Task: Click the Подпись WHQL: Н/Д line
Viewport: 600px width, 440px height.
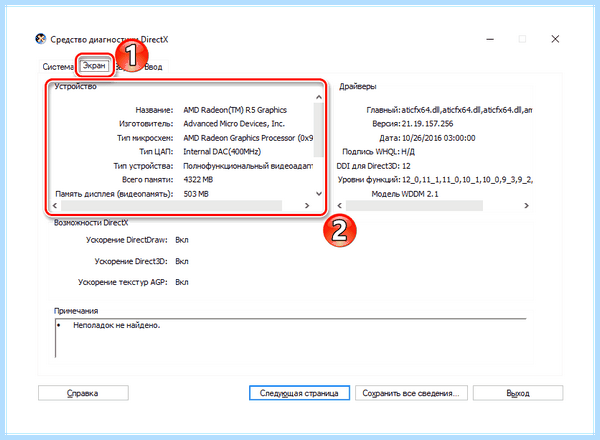Action: point(378,152)
